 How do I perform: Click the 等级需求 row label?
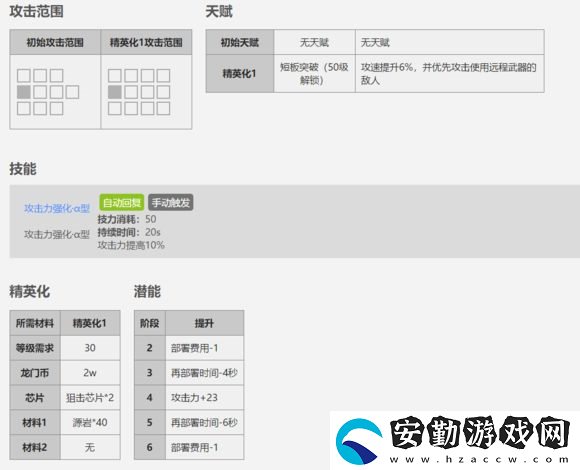[x=35, y=348]
